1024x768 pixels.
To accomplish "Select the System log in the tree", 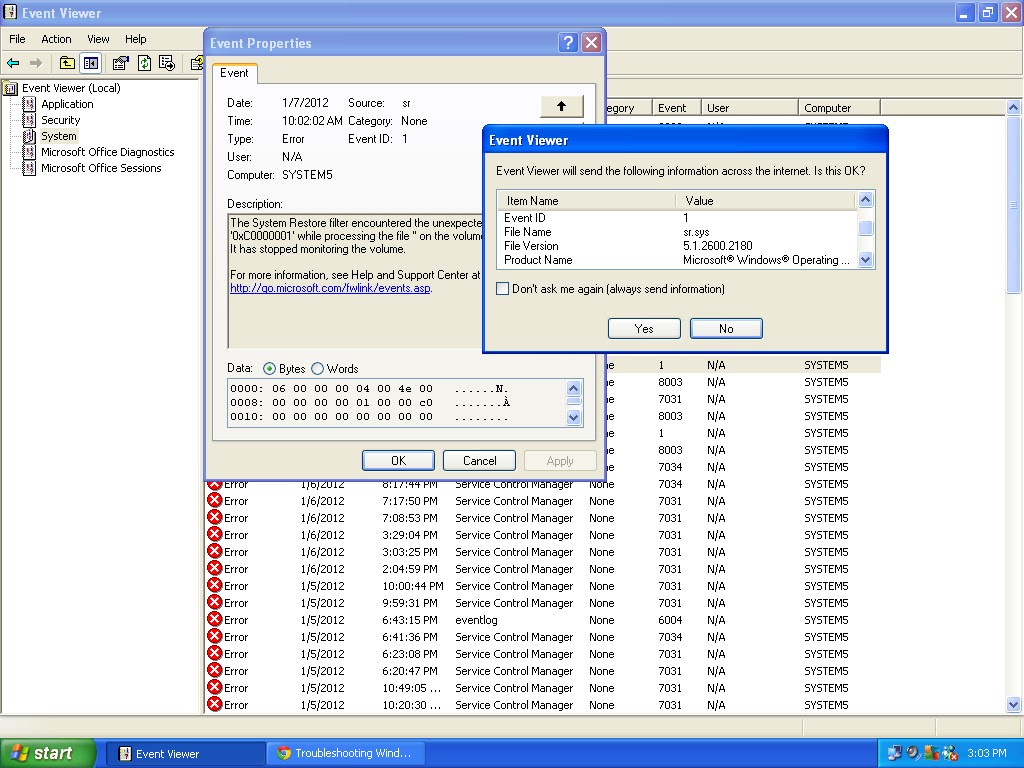I will pos(59,136).
